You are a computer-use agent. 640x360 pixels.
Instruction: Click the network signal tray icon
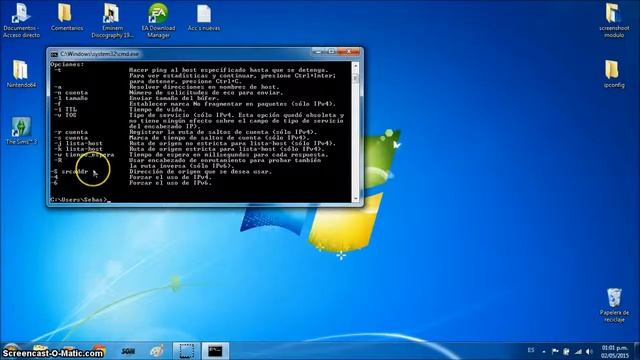coord(578,351)
